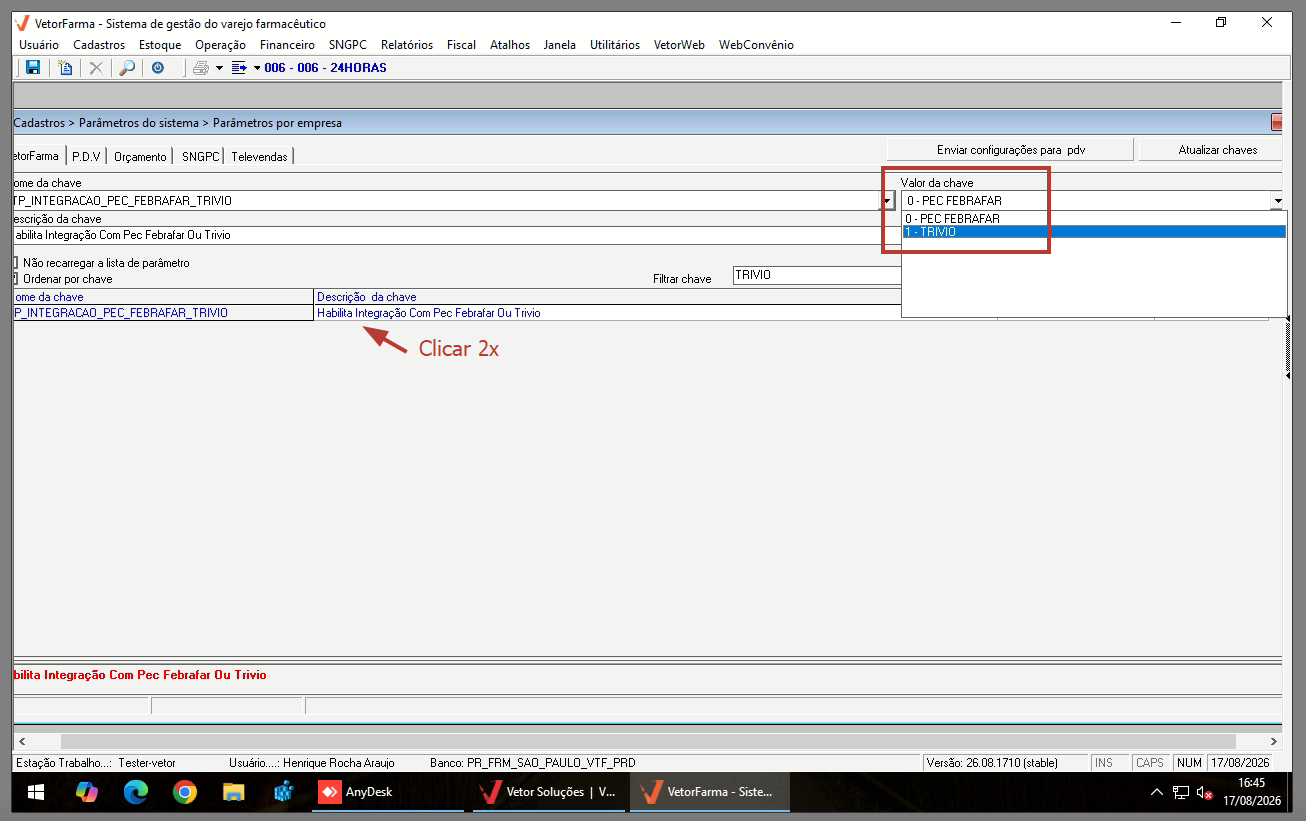
Task: Open the Atalhos menu
Action: 510,45
